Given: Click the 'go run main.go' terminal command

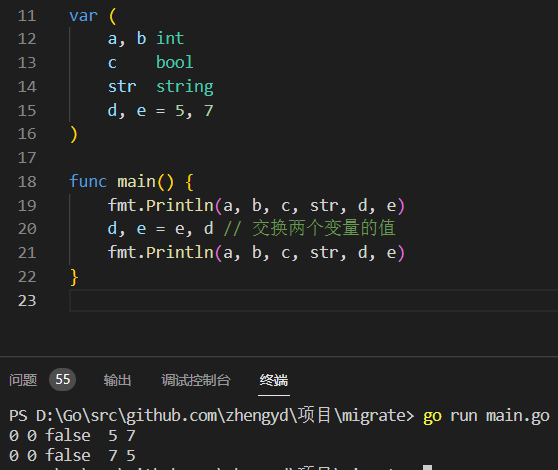Looking at the screenshot, I should 486,416.
